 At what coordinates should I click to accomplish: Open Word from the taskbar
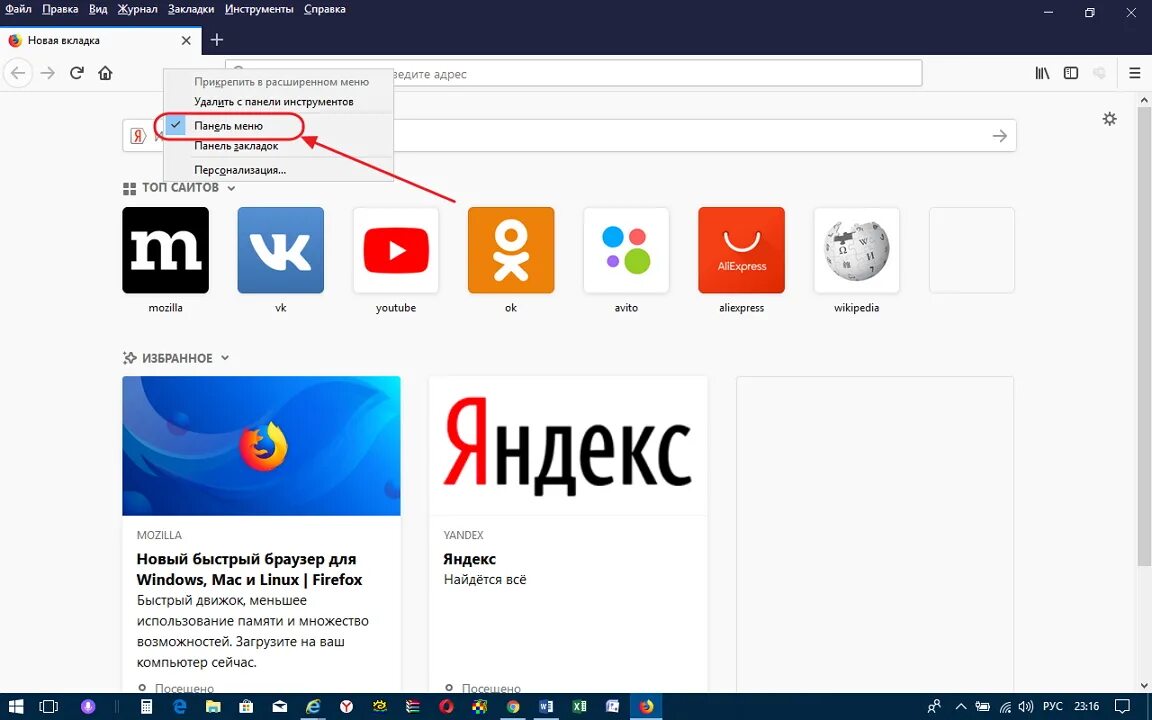[x=546, y=707]
